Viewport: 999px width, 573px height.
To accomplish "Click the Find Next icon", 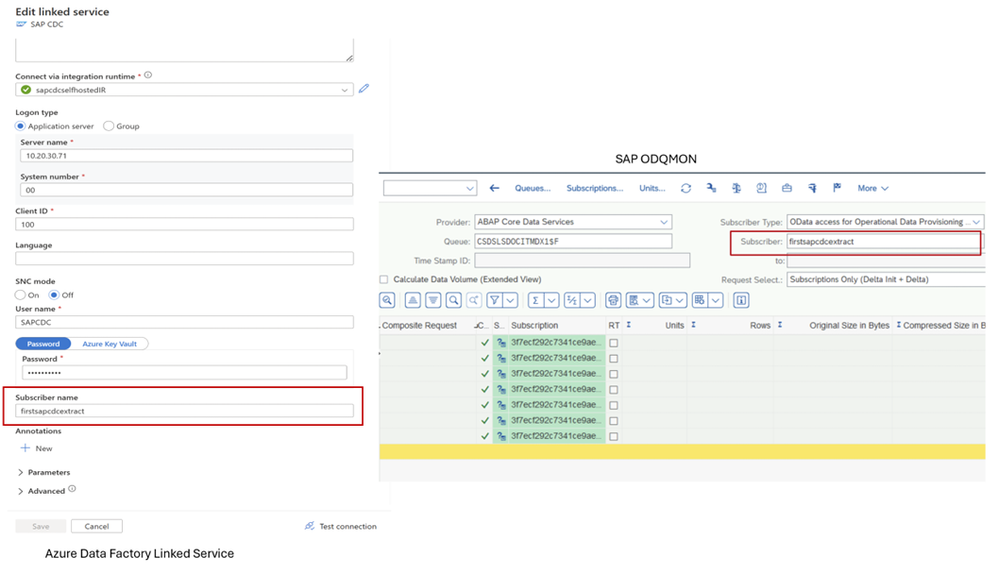I will (x=473, y=300).
